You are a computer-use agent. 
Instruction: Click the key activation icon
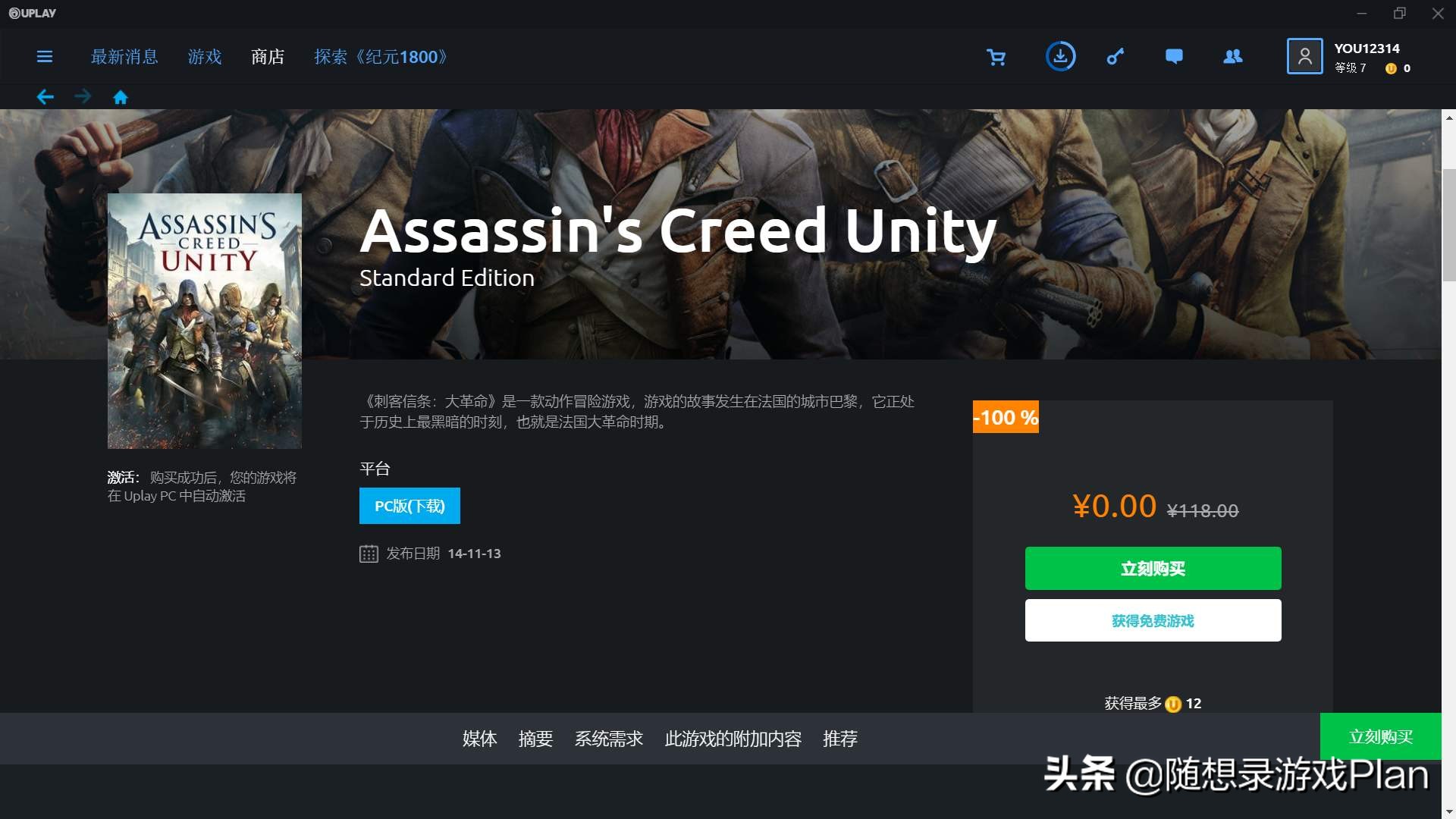tap(1115, 57)
